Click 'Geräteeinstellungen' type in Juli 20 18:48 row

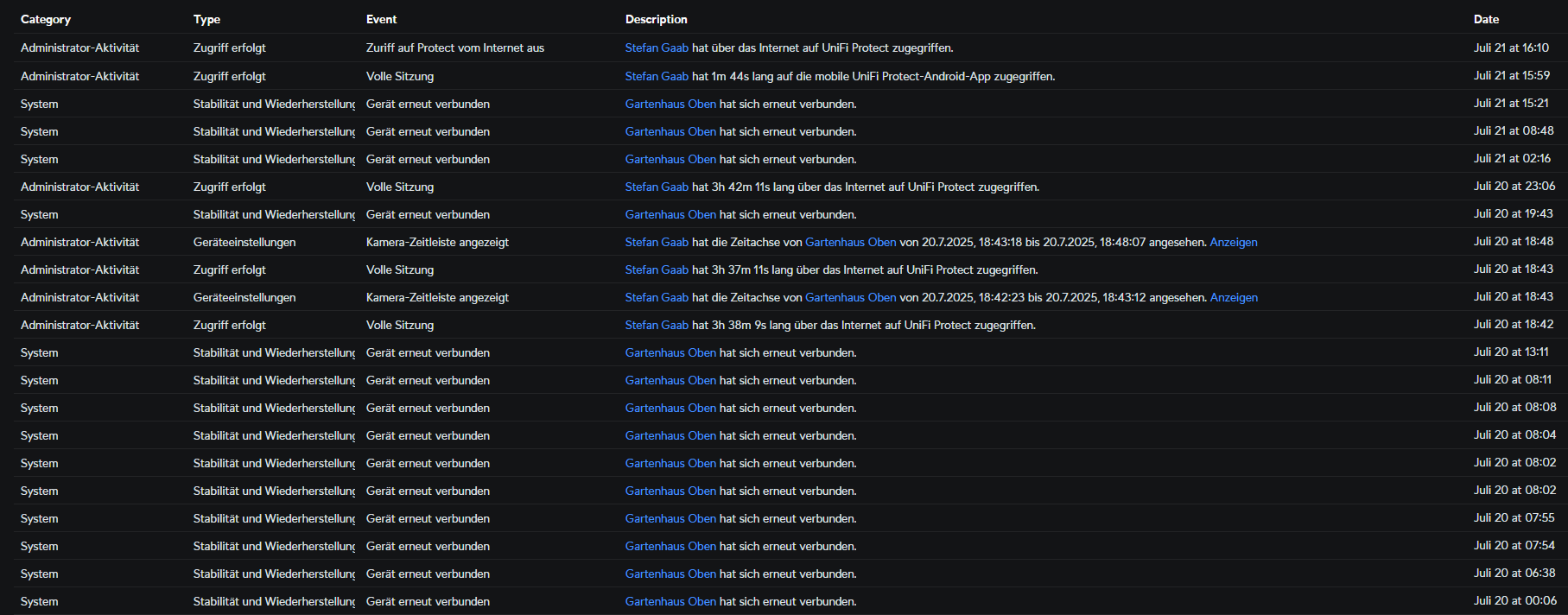(x=244, y=242)
